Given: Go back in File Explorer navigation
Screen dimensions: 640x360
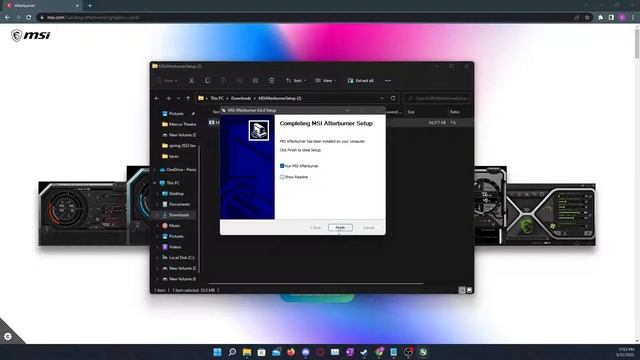Looking at the screenshot, I should 157,98.
